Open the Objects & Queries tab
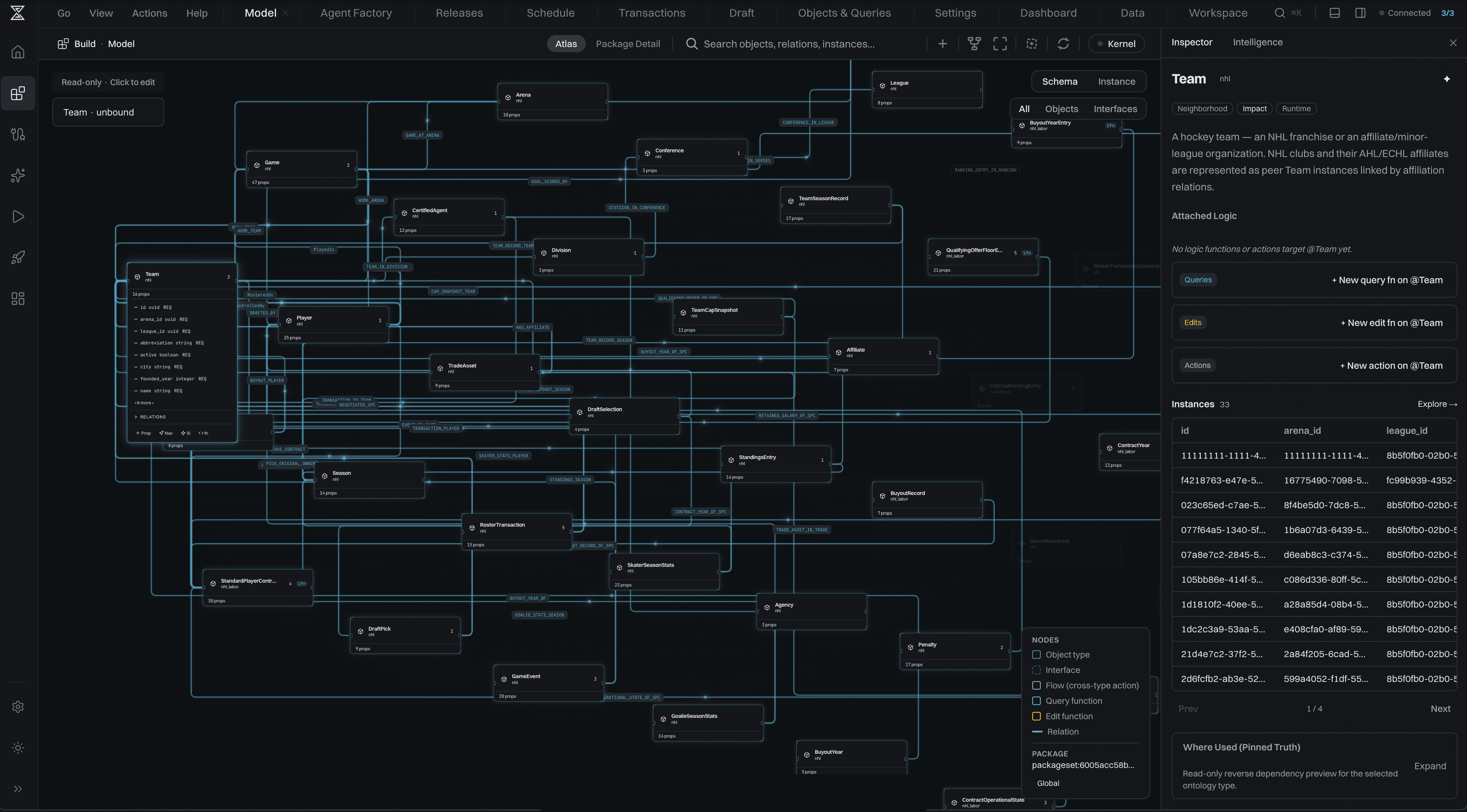 pos(844,12)
